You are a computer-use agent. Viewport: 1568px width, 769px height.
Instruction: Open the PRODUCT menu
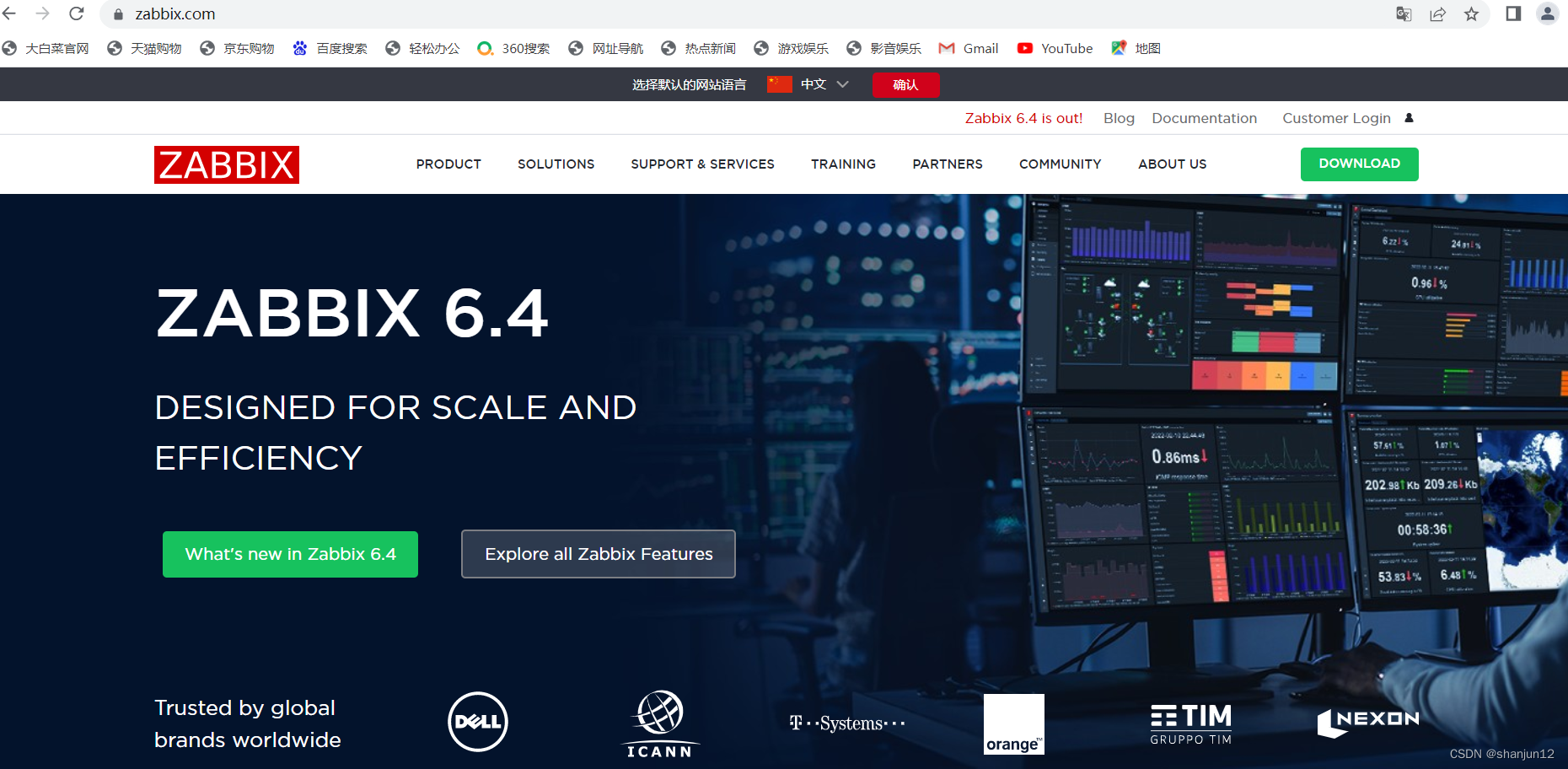(448, 164)
